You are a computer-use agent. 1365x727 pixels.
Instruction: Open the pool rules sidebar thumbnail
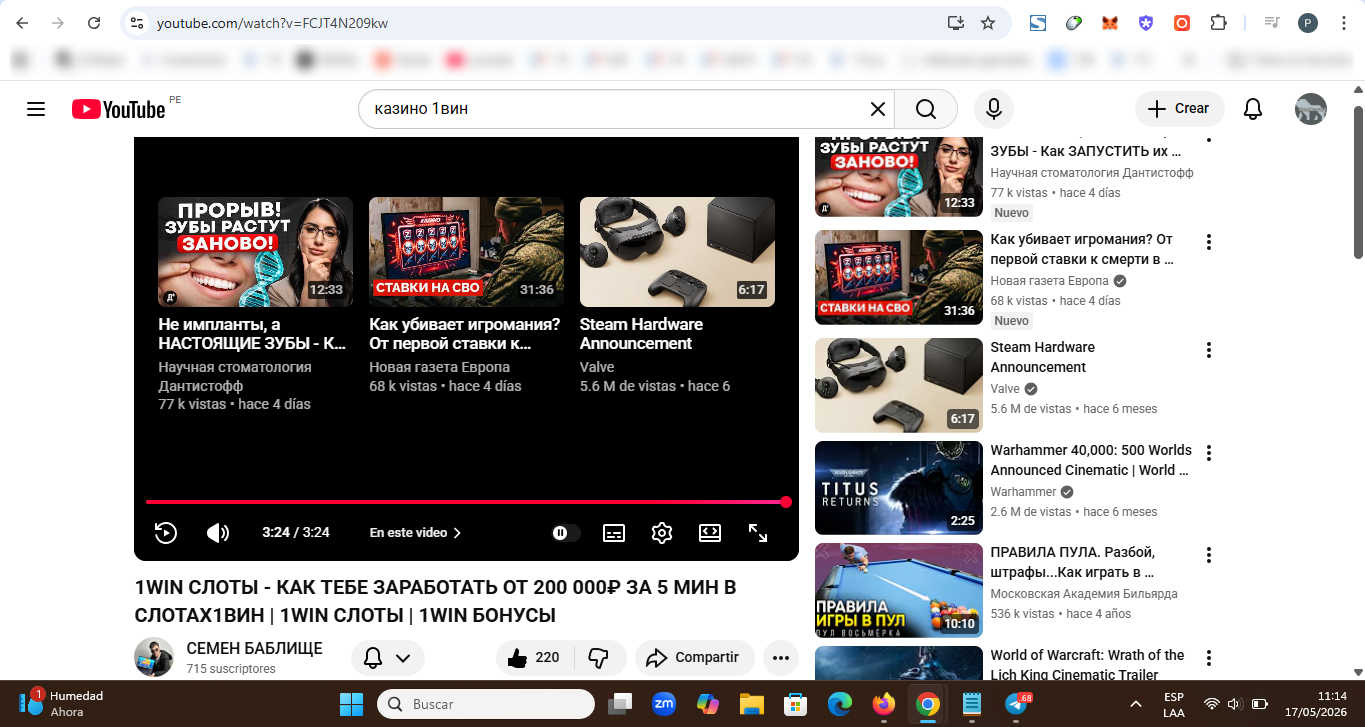point(899,590)
